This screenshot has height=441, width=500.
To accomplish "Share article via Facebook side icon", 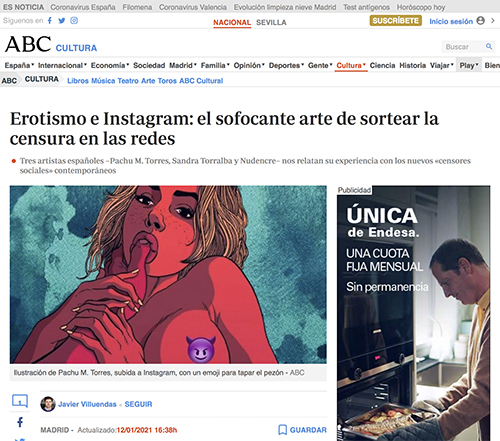I will click(20, 422).
